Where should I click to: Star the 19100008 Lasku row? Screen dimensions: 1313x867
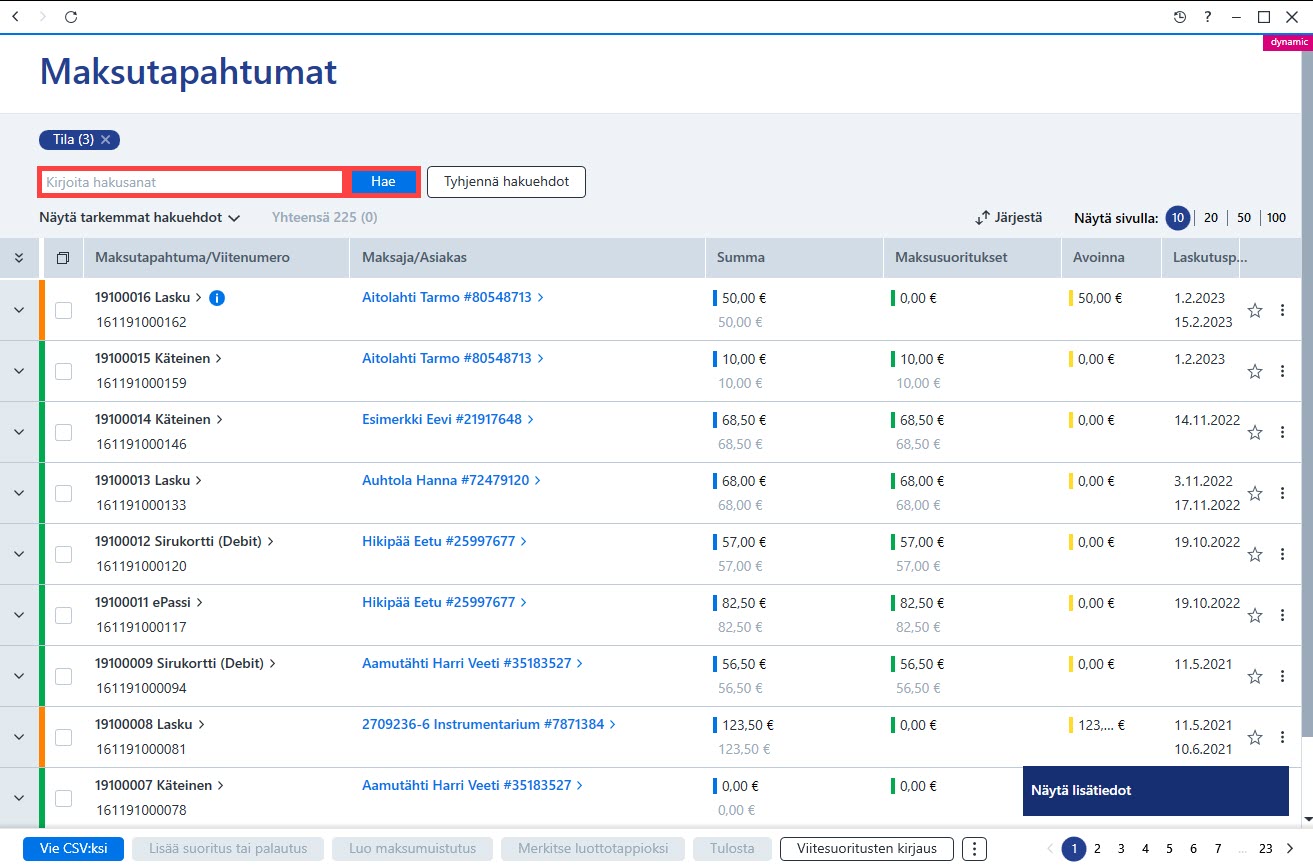1255,737
